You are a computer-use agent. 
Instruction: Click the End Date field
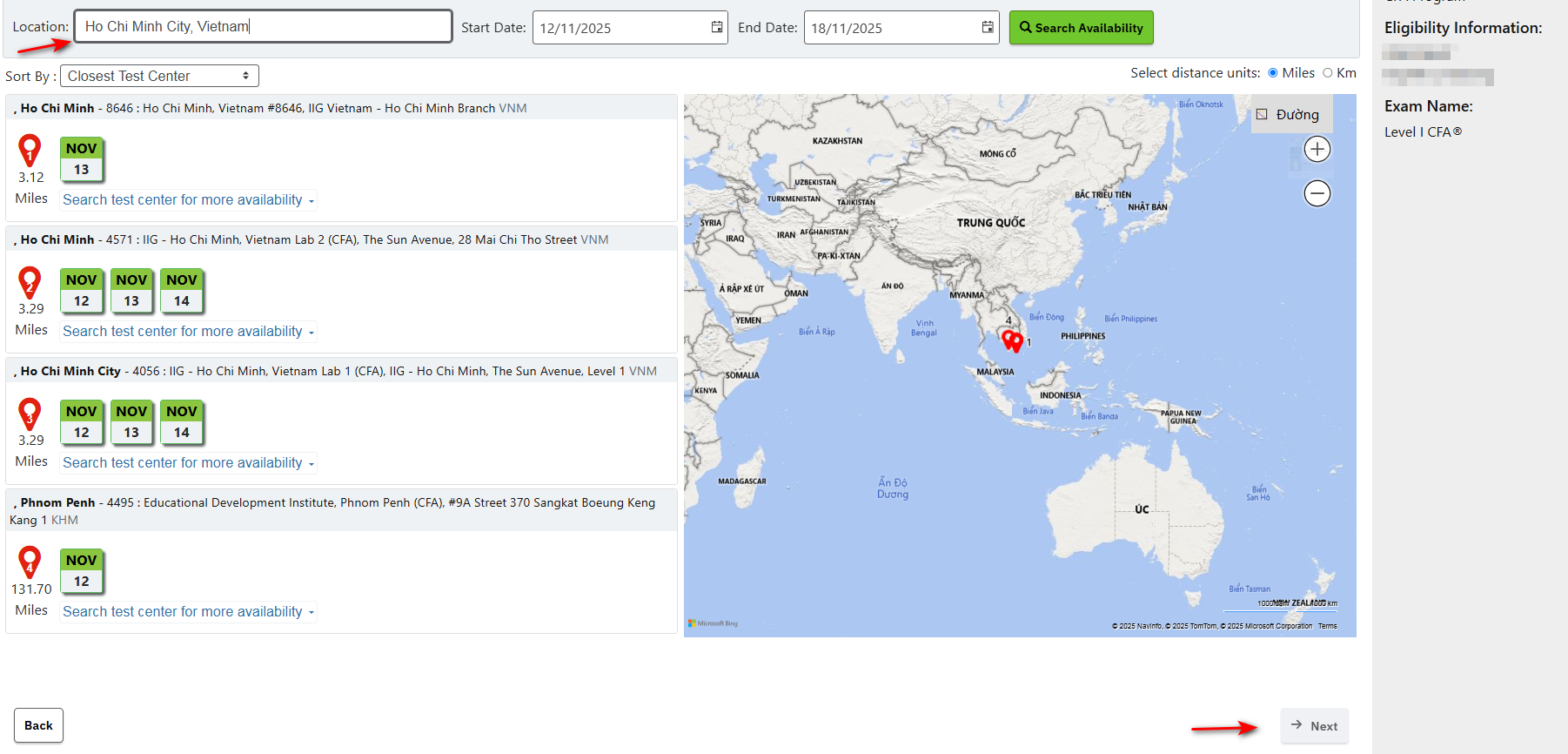[901, 28]
